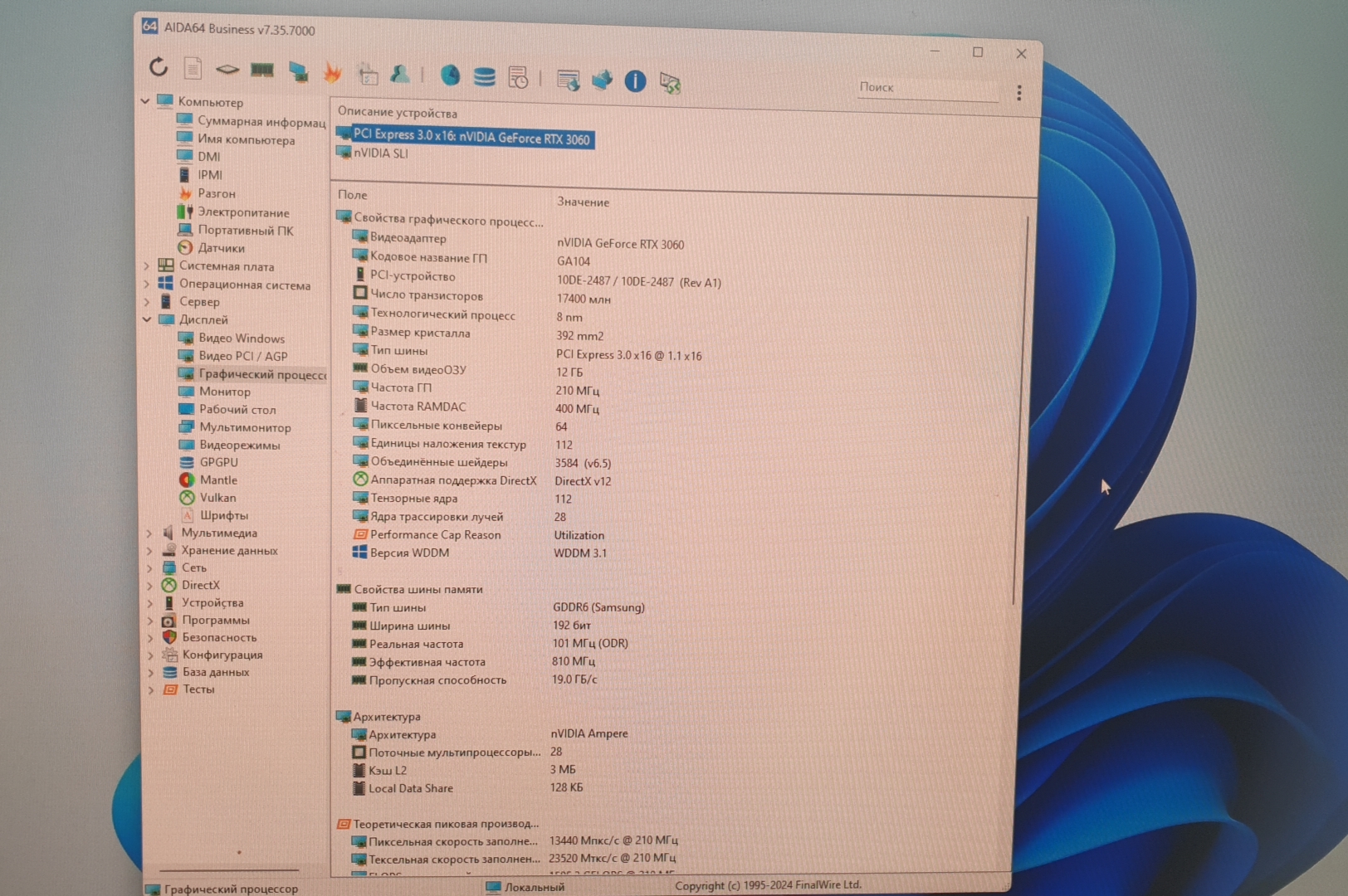Select Портативный ПК tree item
1348x896 pixels.
point(236,231)
